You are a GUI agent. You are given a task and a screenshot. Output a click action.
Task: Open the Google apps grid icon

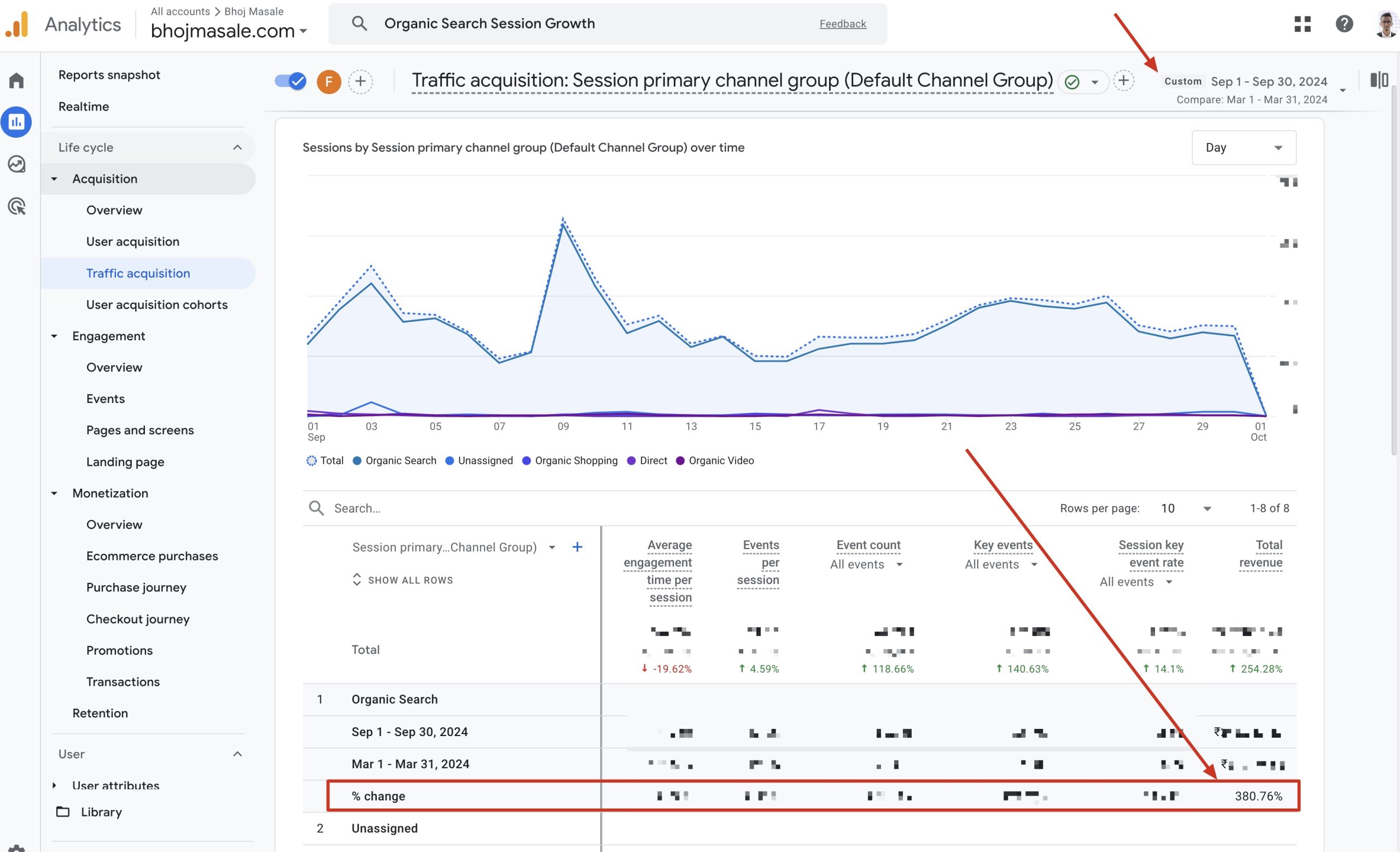(1302, 24)
